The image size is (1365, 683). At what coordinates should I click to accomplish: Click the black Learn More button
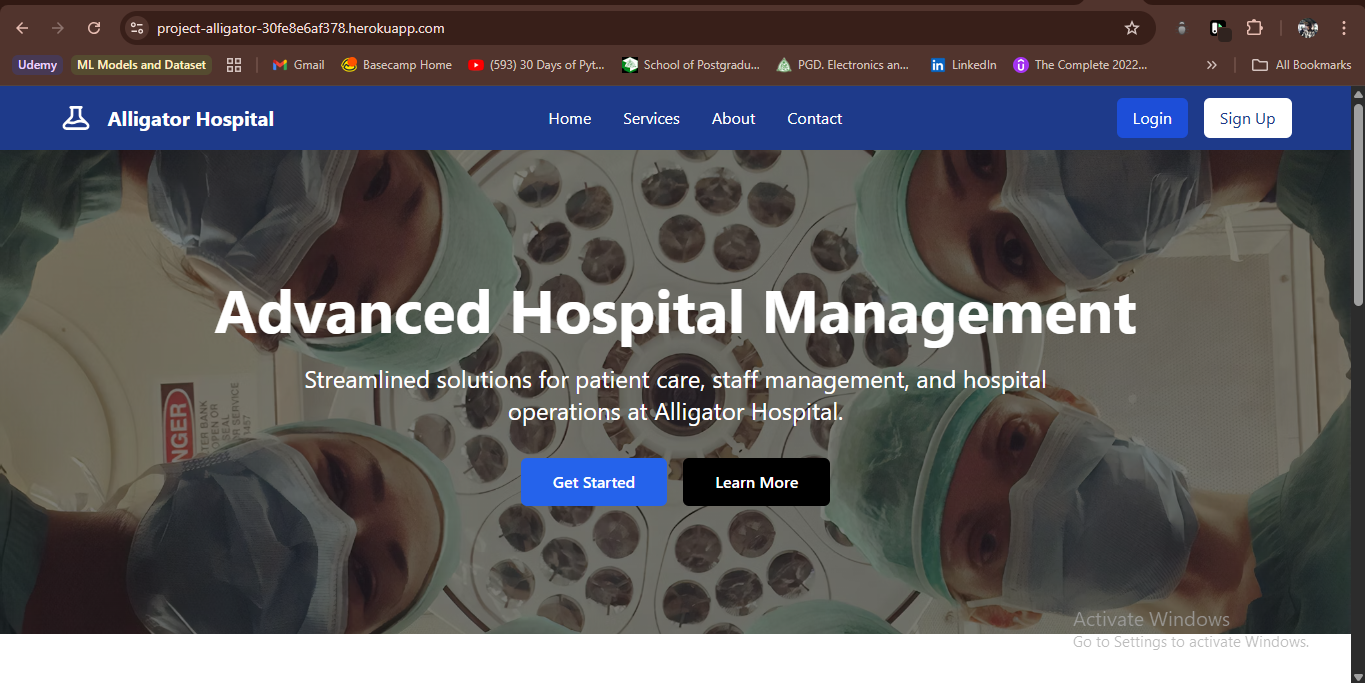click(x=756, y=482)
